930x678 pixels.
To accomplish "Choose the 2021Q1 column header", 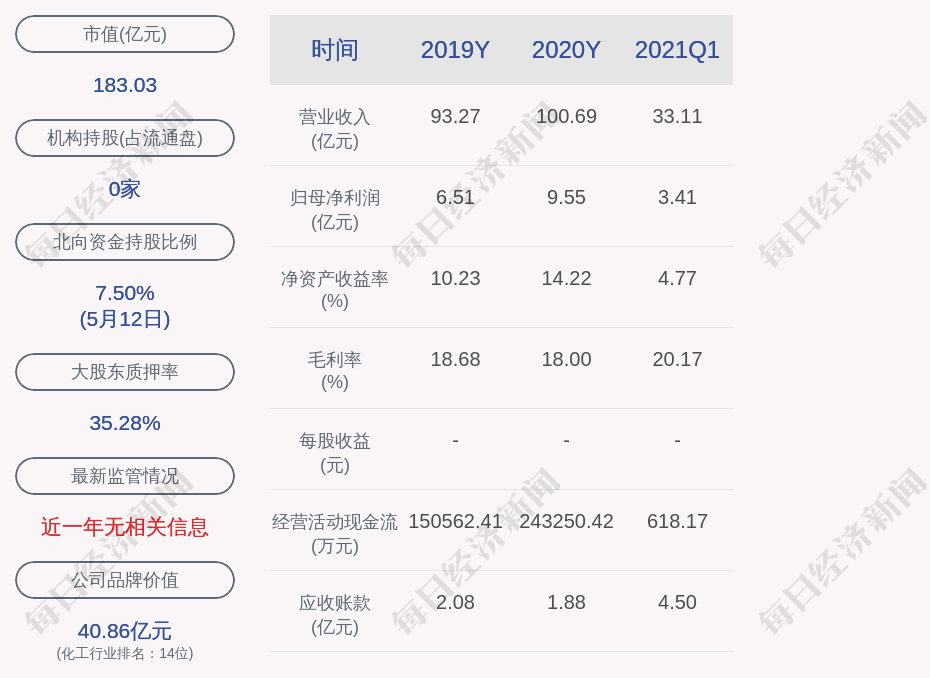I will (677, 50).
